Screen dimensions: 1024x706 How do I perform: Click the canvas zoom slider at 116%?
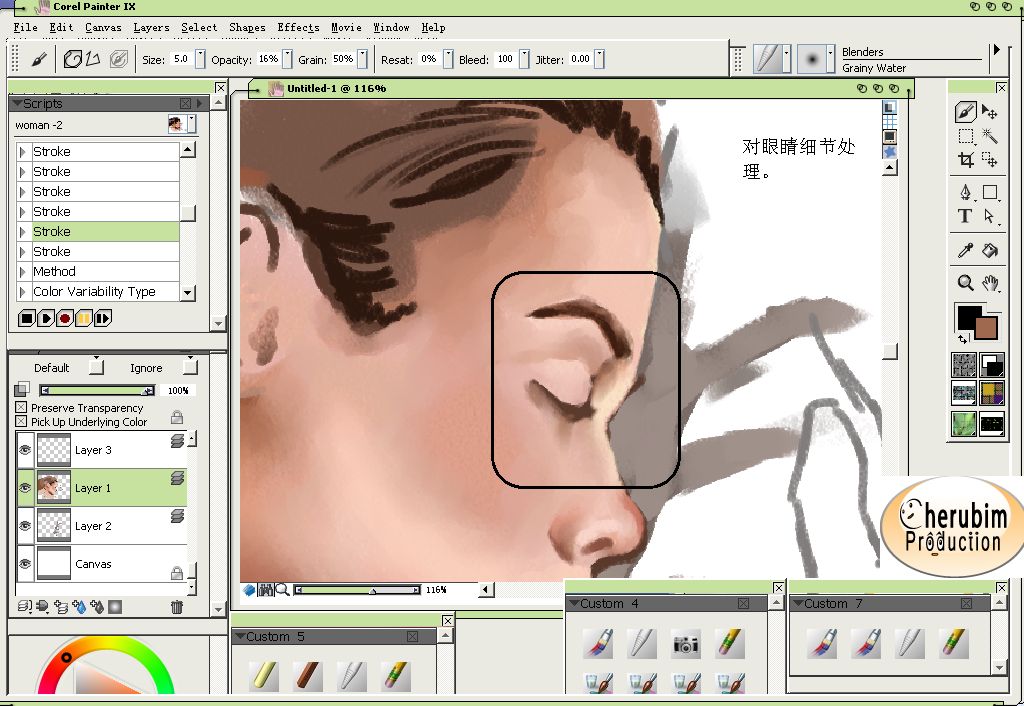click(357, 590)
